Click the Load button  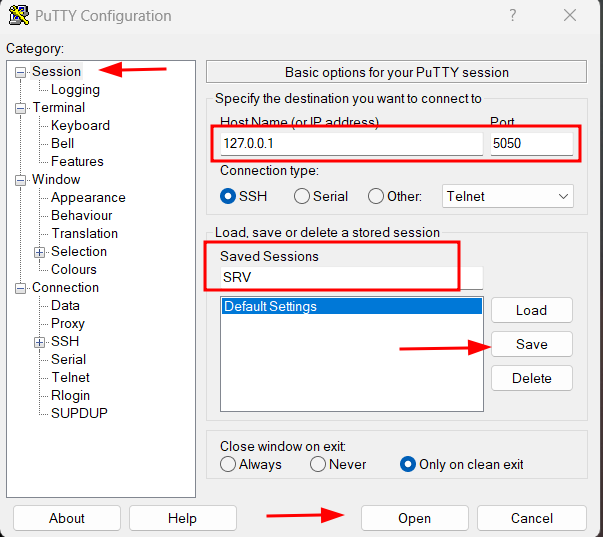click(531, 310)
